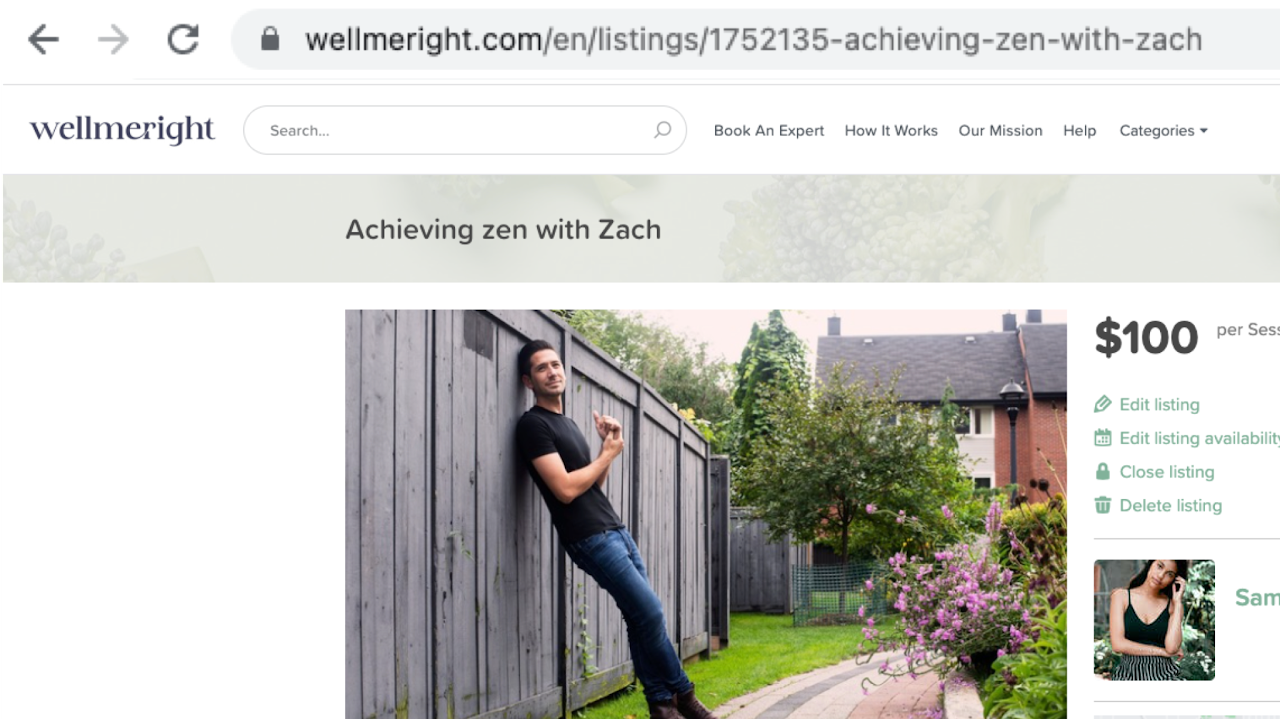The image size is (1280, 719).
Task: Open the How It Works page
Action: pyautogui.click(x=891, y=130)
